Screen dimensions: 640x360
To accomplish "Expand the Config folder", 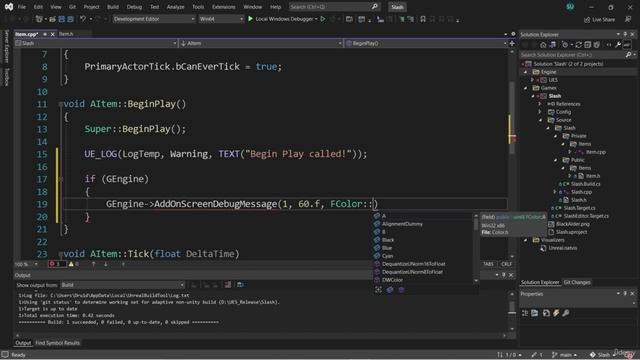I will pos(540,112).
